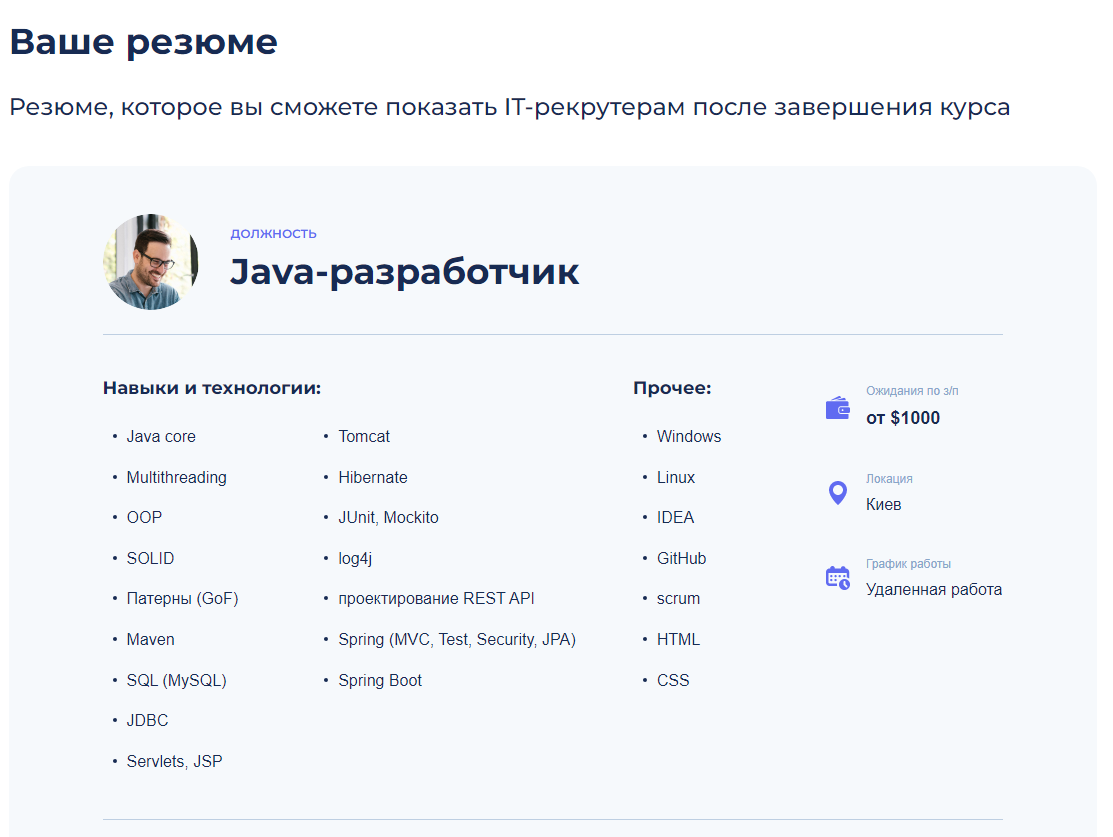Select the 'log4j' skill item

pos(355,559)
